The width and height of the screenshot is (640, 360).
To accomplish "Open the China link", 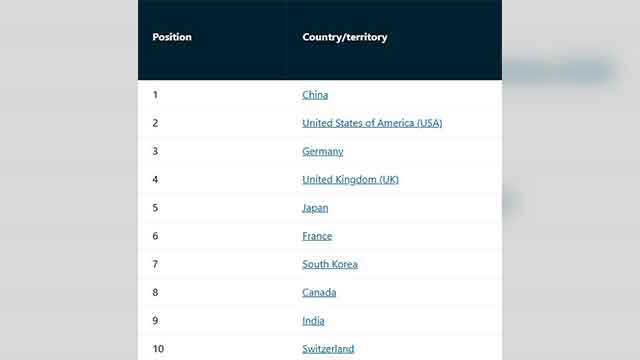I will click(x=315, y=95).
